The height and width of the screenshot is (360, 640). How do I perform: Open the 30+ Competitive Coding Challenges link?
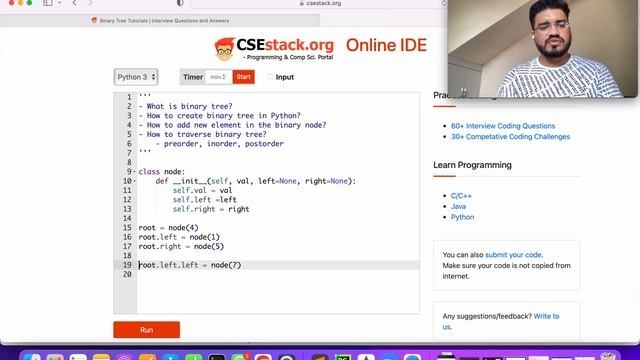coord(510,137)
